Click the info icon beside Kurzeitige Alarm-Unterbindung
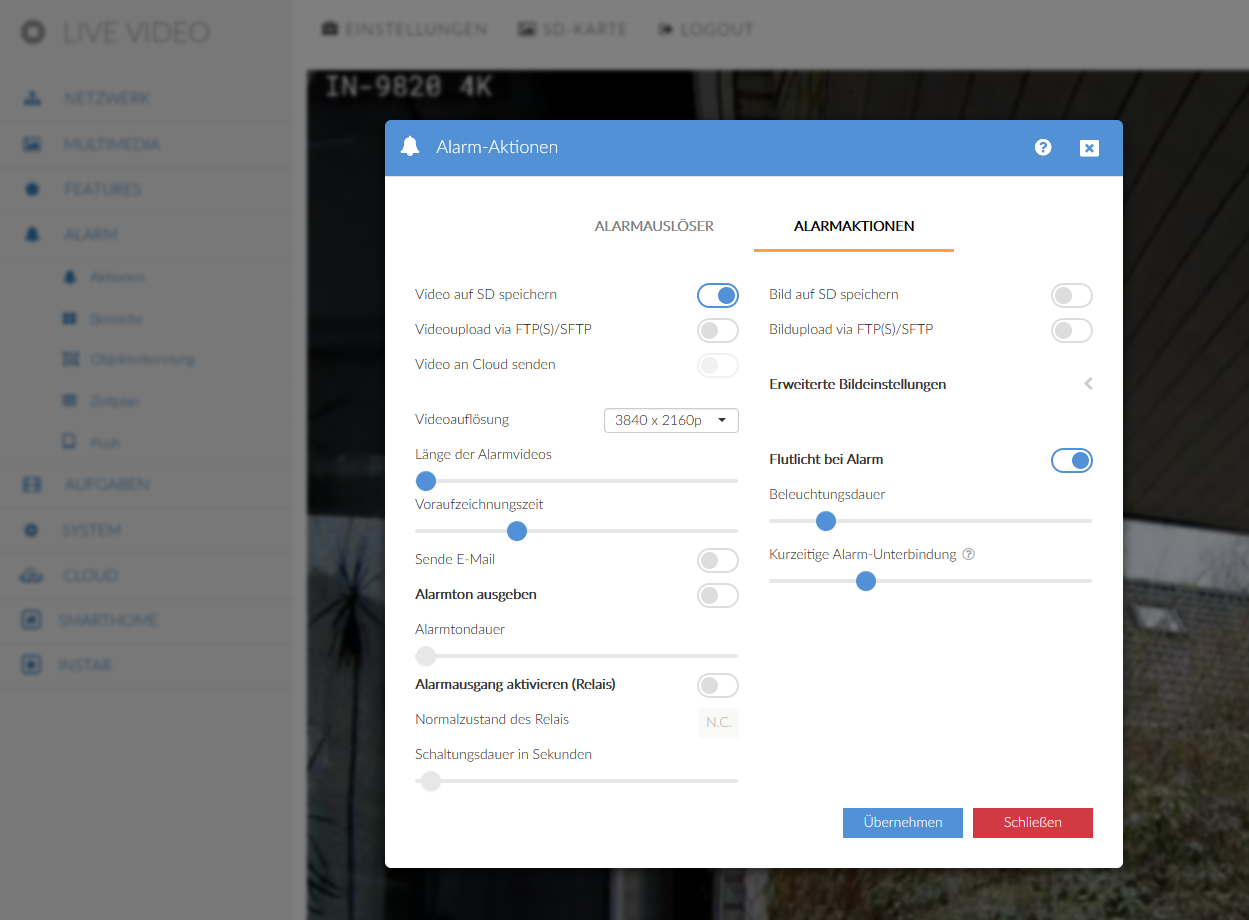Viewport: 1249px width, 920px height. pos(968,554)
